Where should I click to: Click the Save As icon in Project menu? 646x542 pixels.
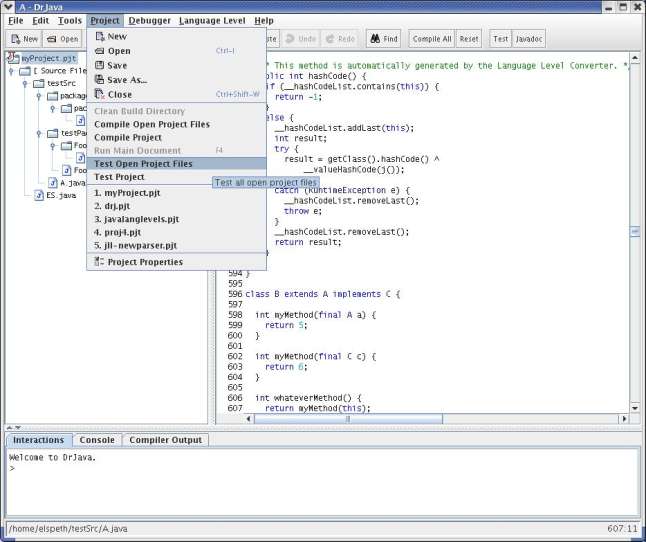[99, 79]
